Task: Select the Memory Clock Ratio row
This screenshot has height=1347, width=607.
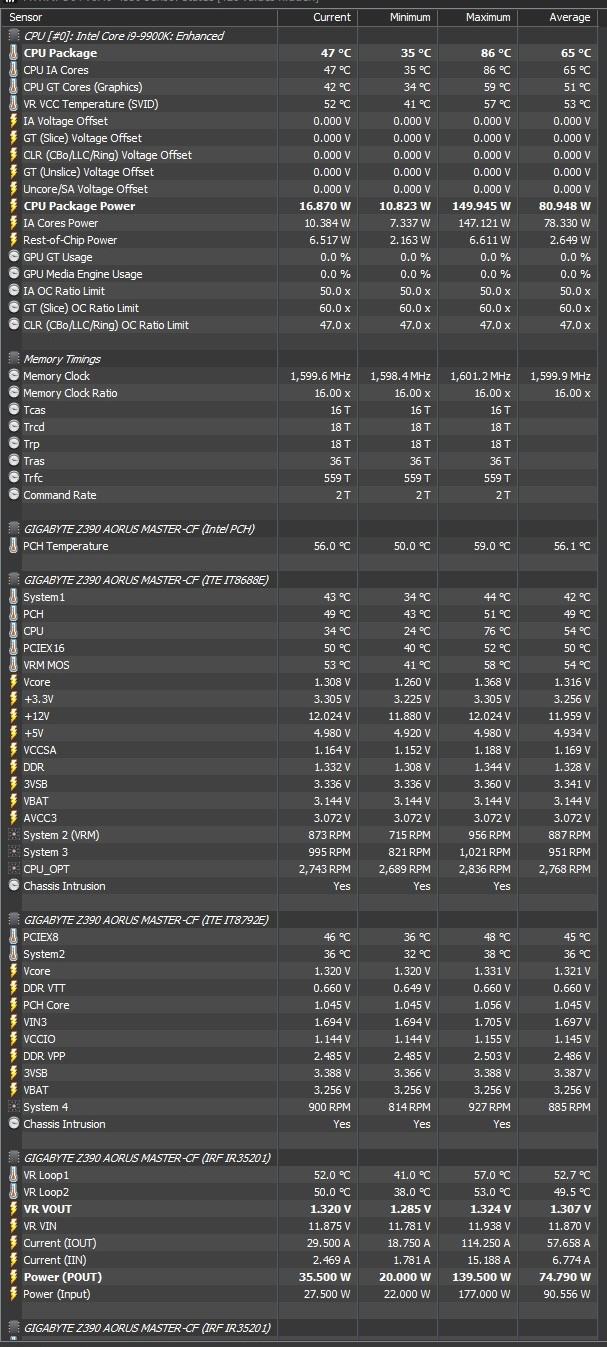Action: click(299, 393)
